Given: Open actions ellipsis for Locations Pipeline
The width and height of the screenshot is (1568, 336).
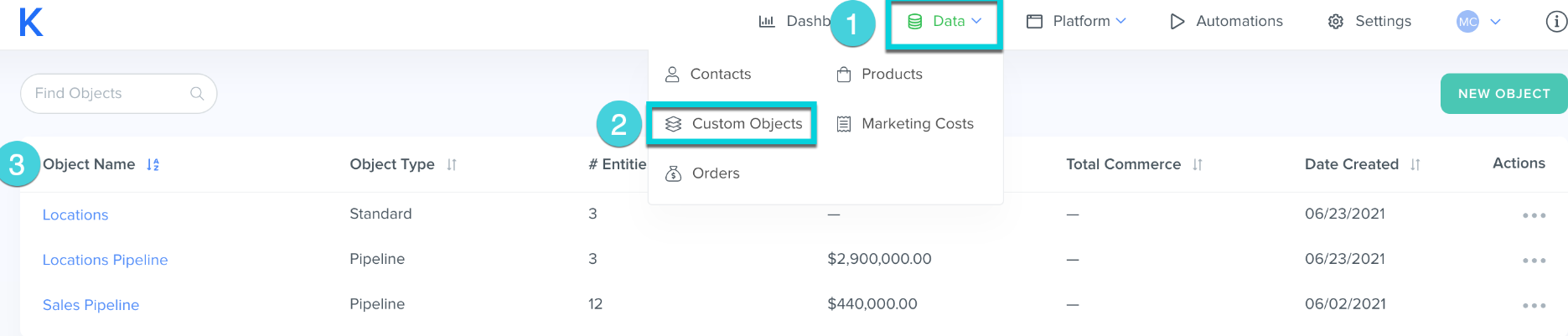Looking at the screenshot, I should (1534, 261).
